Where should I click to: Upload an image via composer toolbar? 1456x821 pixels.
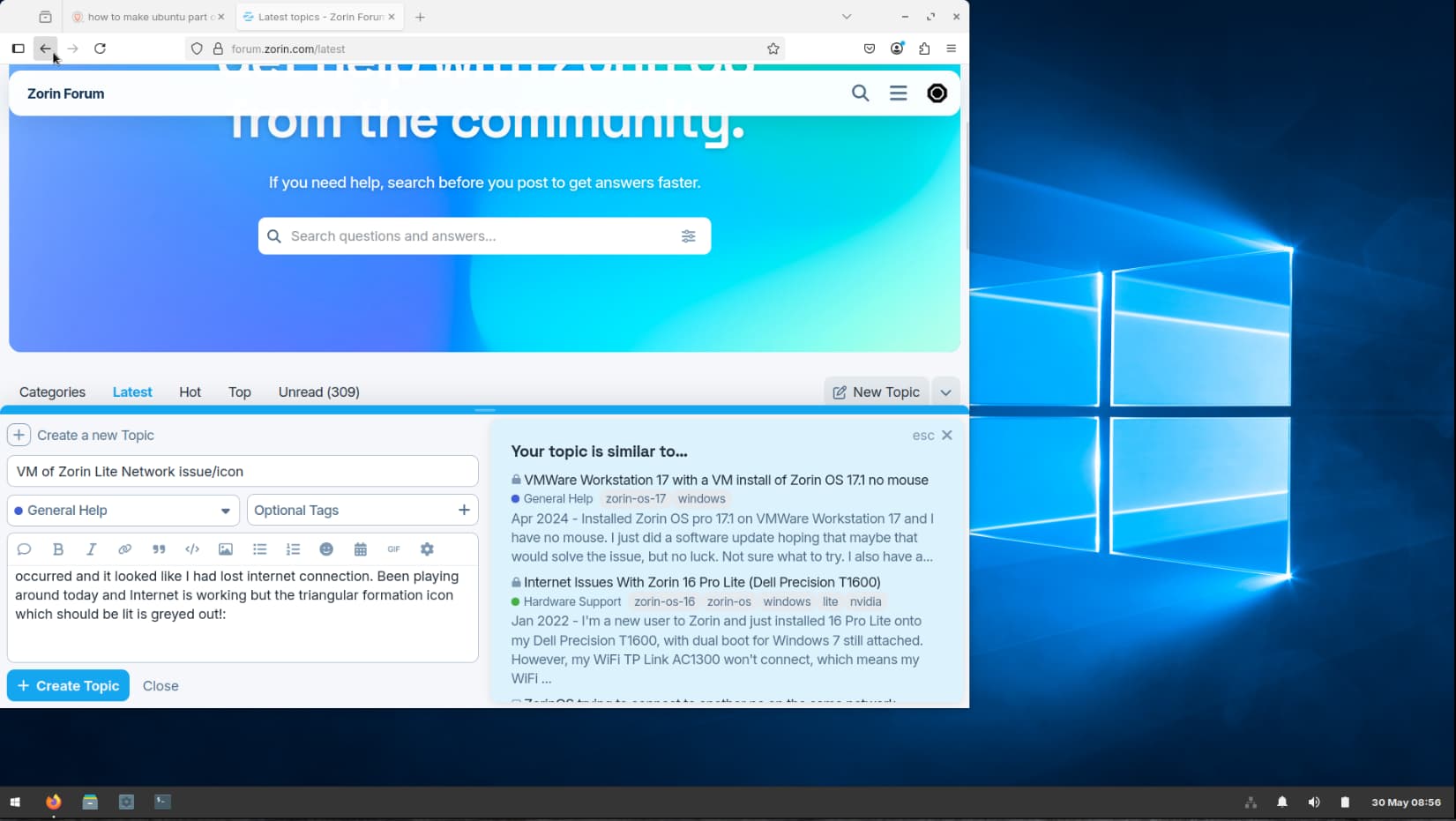click(226, 549)
